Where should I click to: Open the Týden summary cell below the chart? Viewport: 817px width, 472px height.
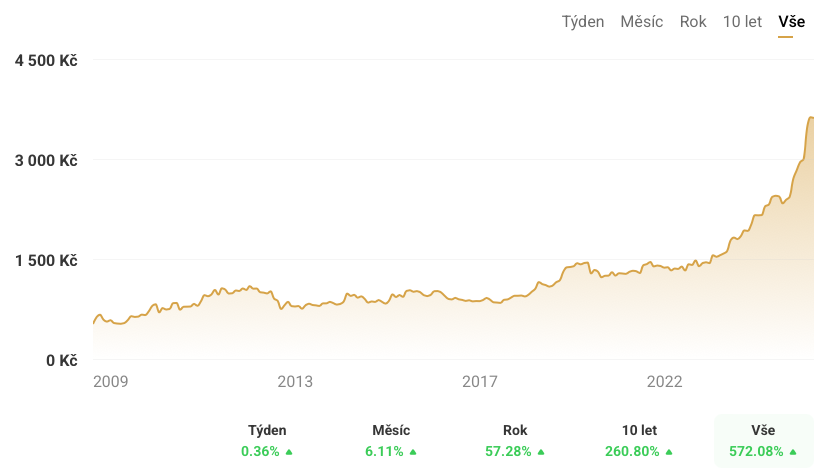coord(267,441)
